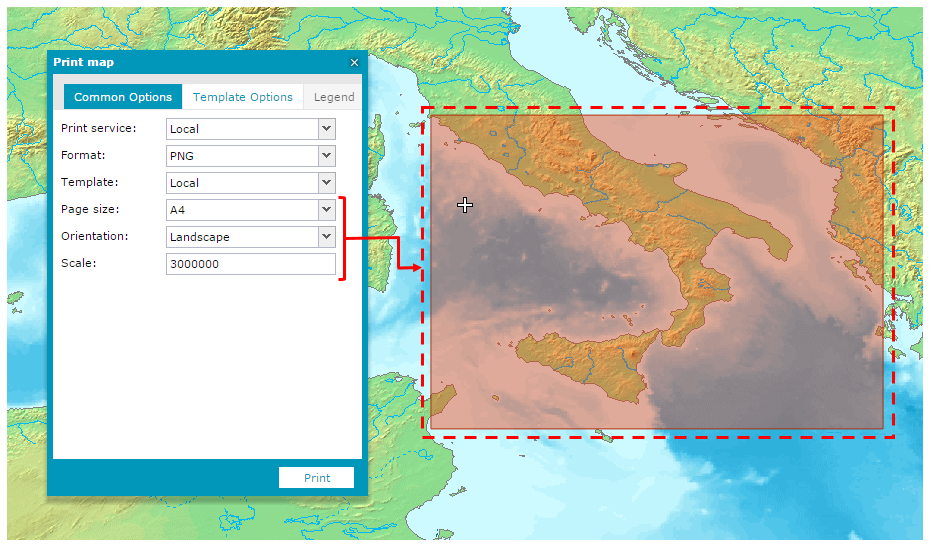Switch to the Common Options tab
This screenshot has width=930, height=546.
123,97
